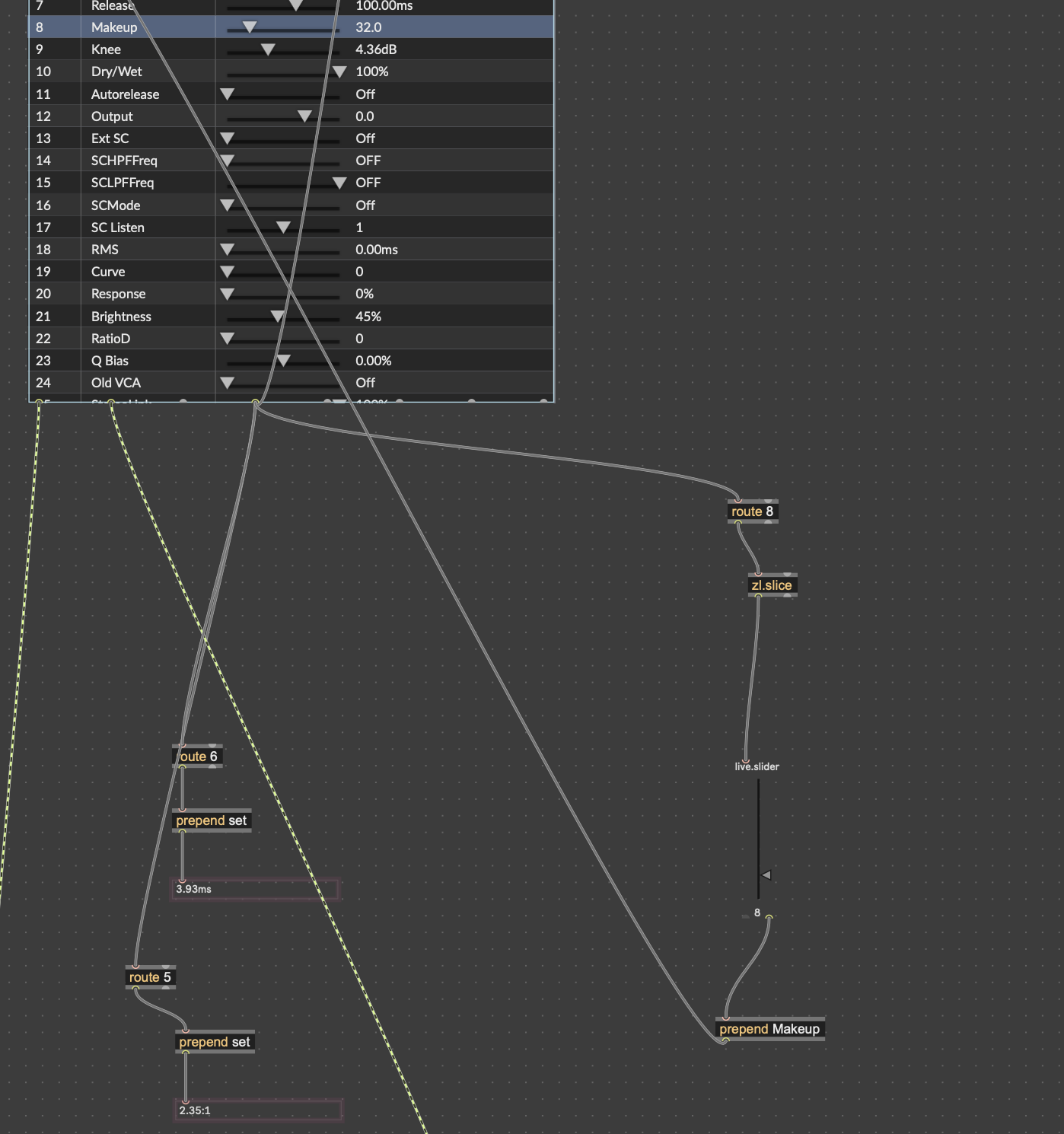Viewport: 1064px width, 1134px height.
Task: Select the SC Listen parameter name
Action: pyautogui.click(x=118, y=228)
